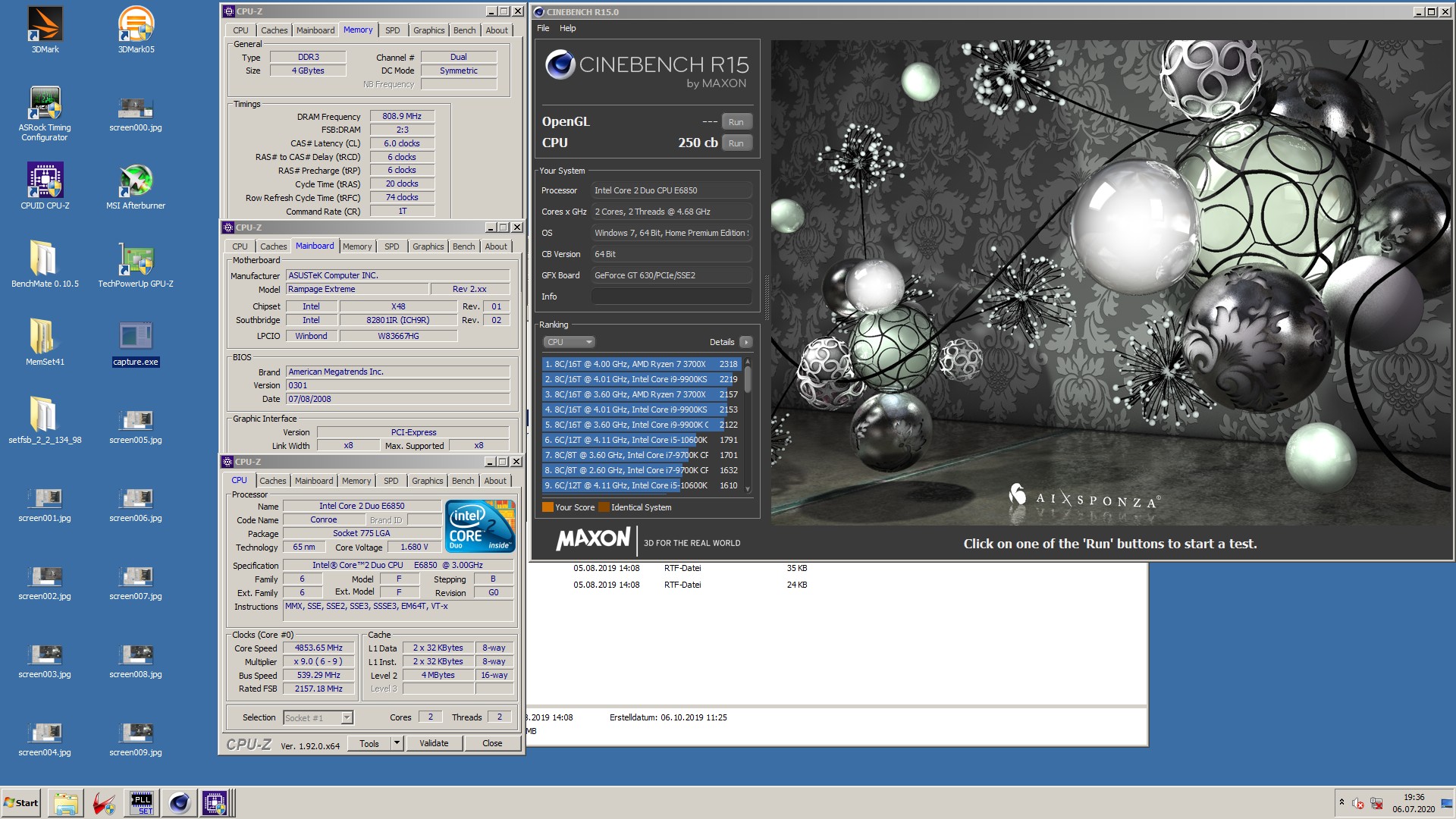Open Caches tab in middle CPU-Z window
Viewport: 1456px width, 819px height.
[273, 246]
